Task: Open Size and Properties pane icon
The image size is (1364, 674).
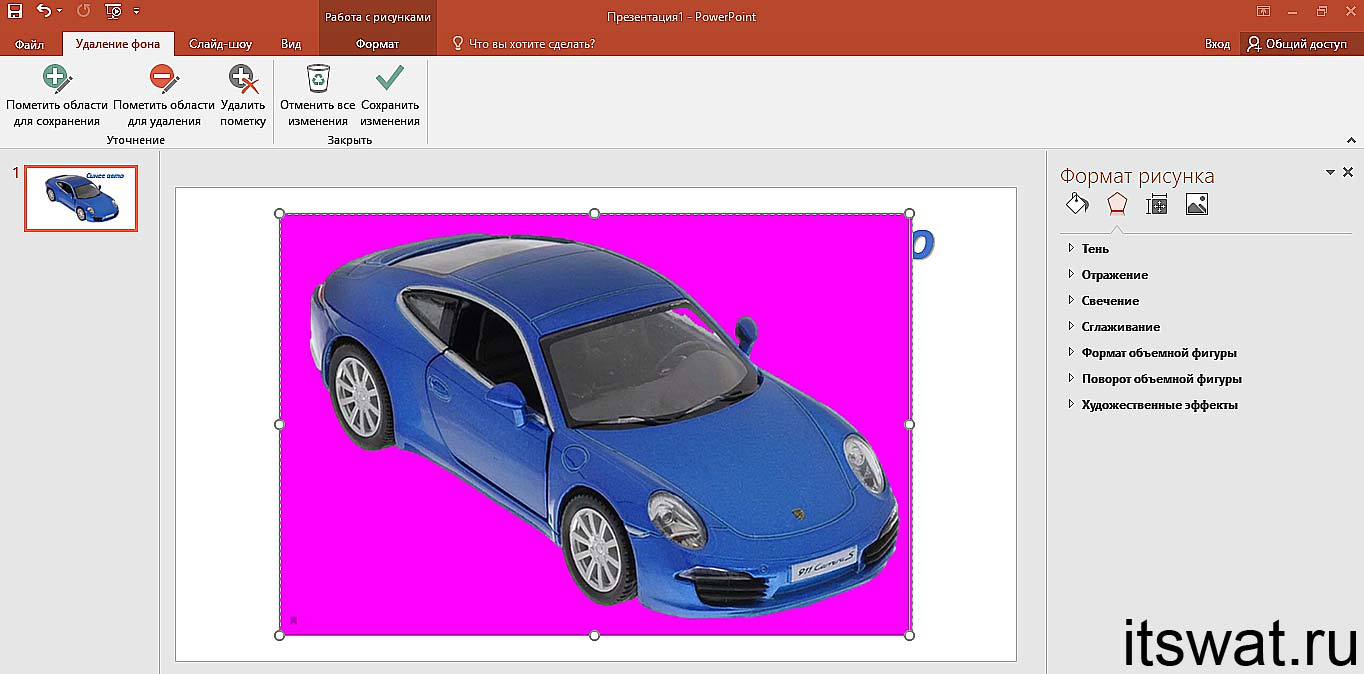Action: (1156, 204)
